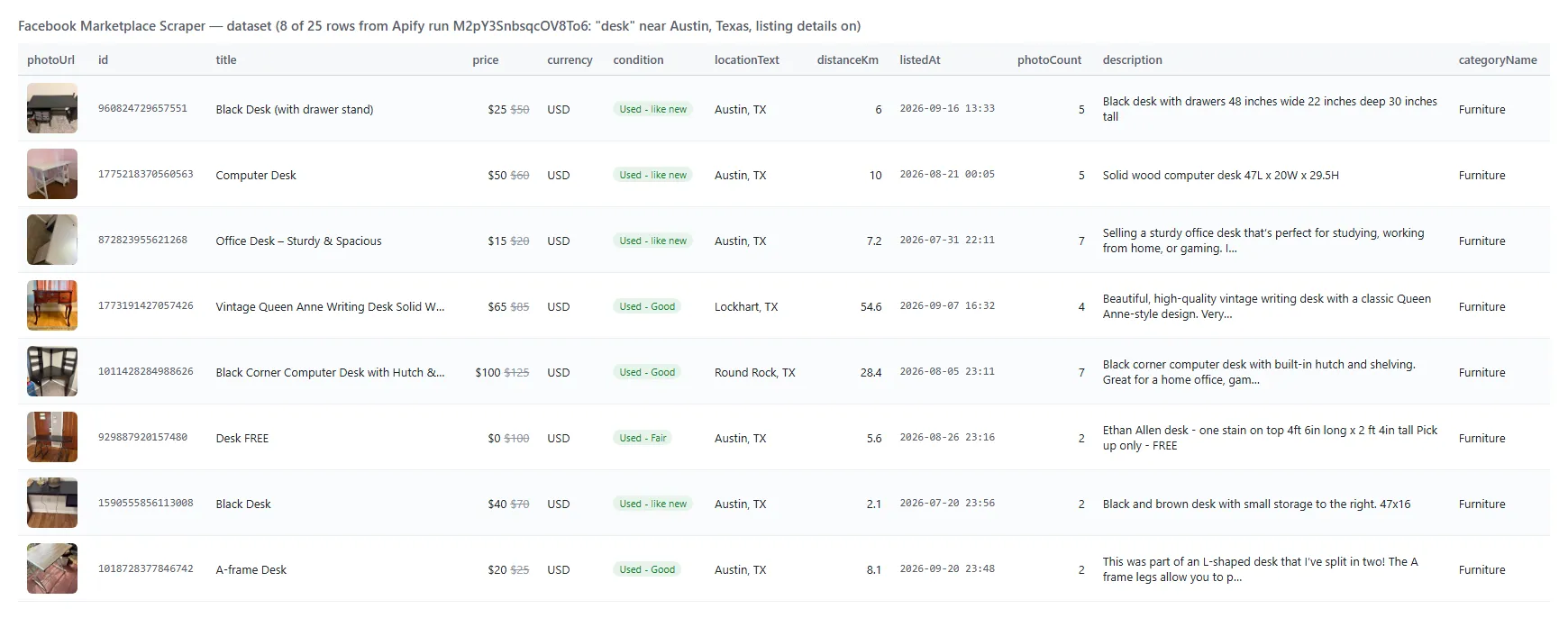Click description Solid wood computer desk 47L x 20W
This screenshot has height=618, width=1568.
[1221, 175]
